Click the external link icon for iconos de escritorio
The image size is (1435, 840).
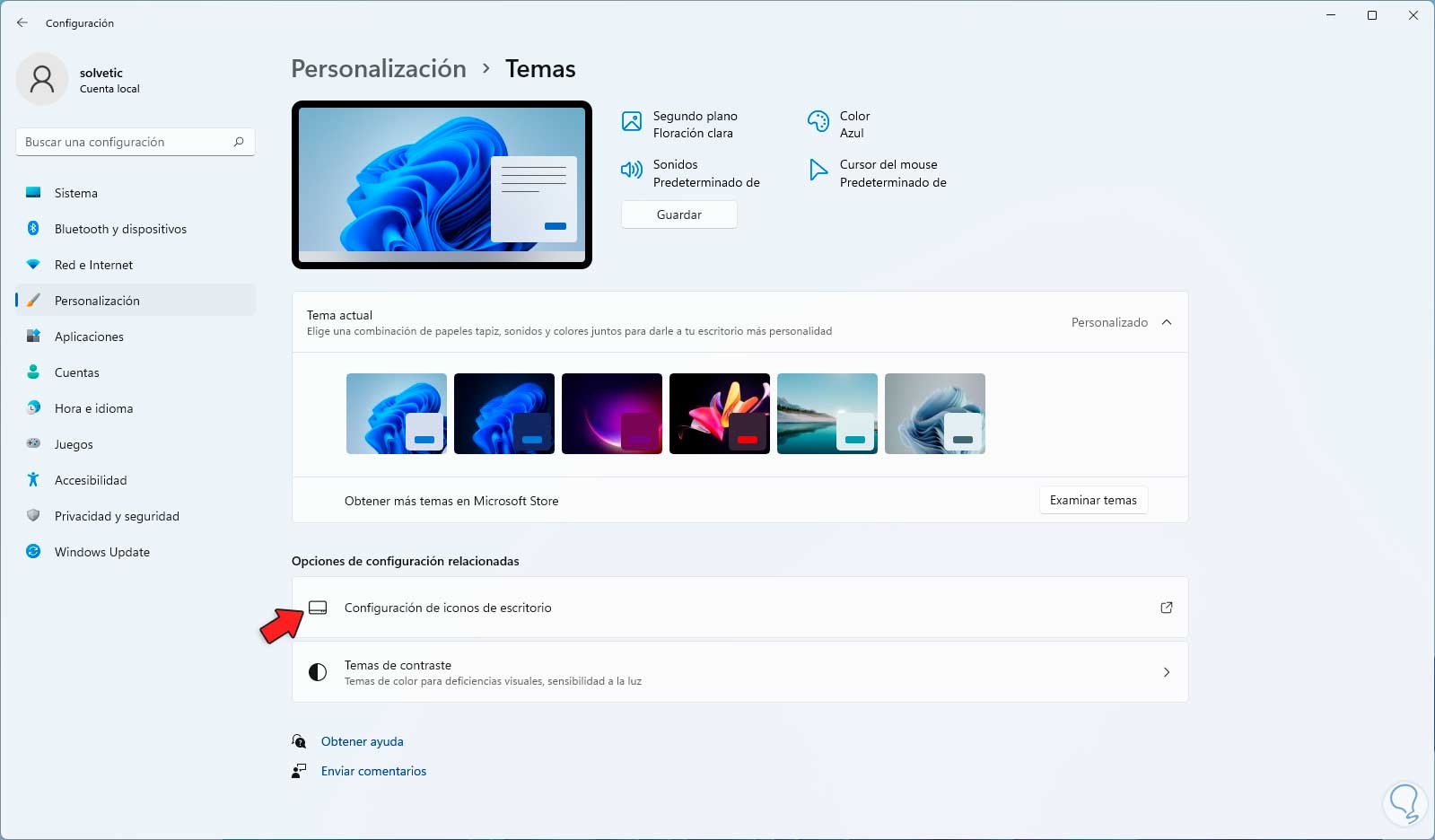pyautogui.click(x=1167, y=608)
